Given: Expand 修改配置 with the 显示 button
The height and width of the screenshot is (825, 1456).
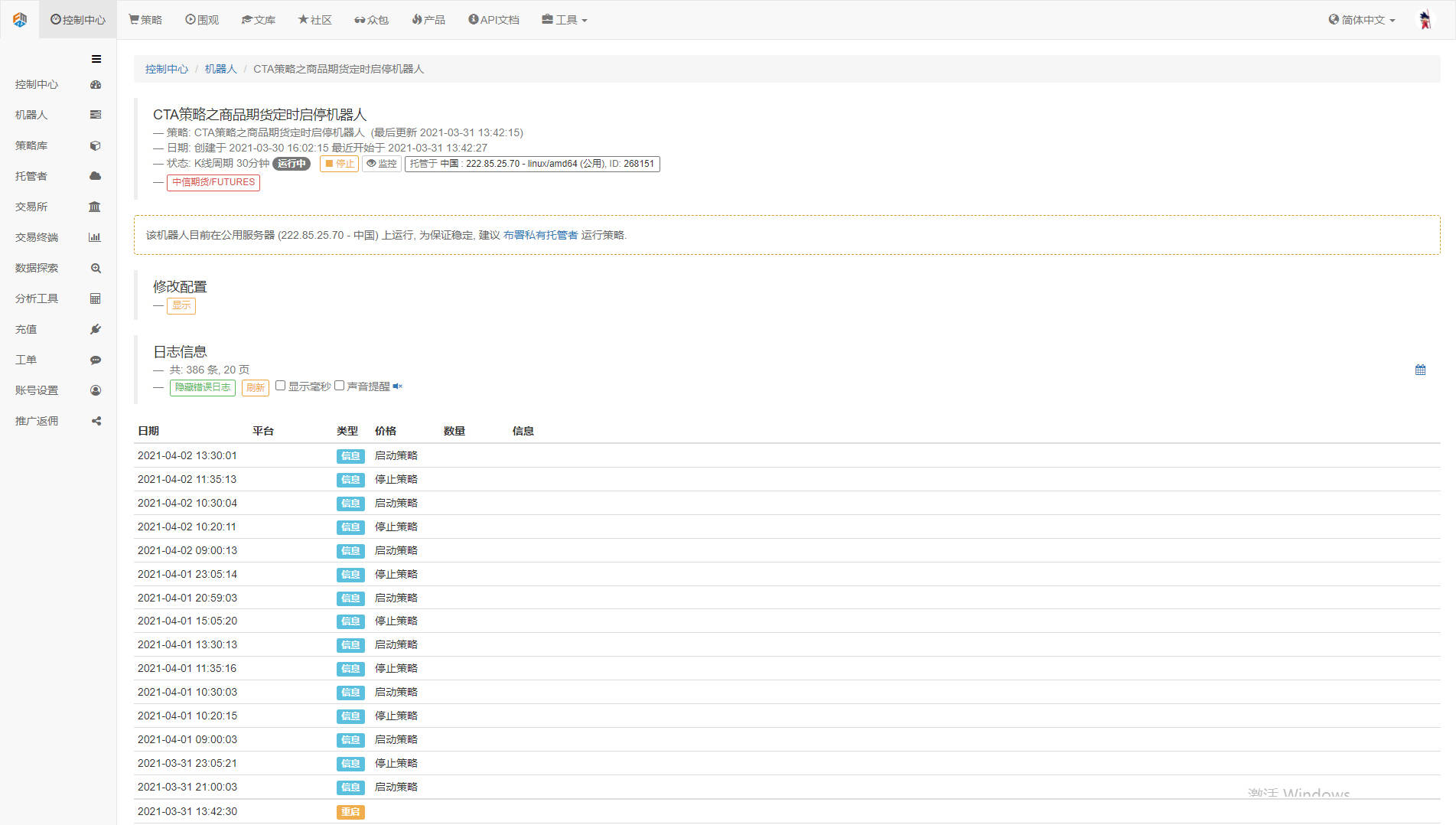Looking at the screenshot, I should tap(181, 305).
